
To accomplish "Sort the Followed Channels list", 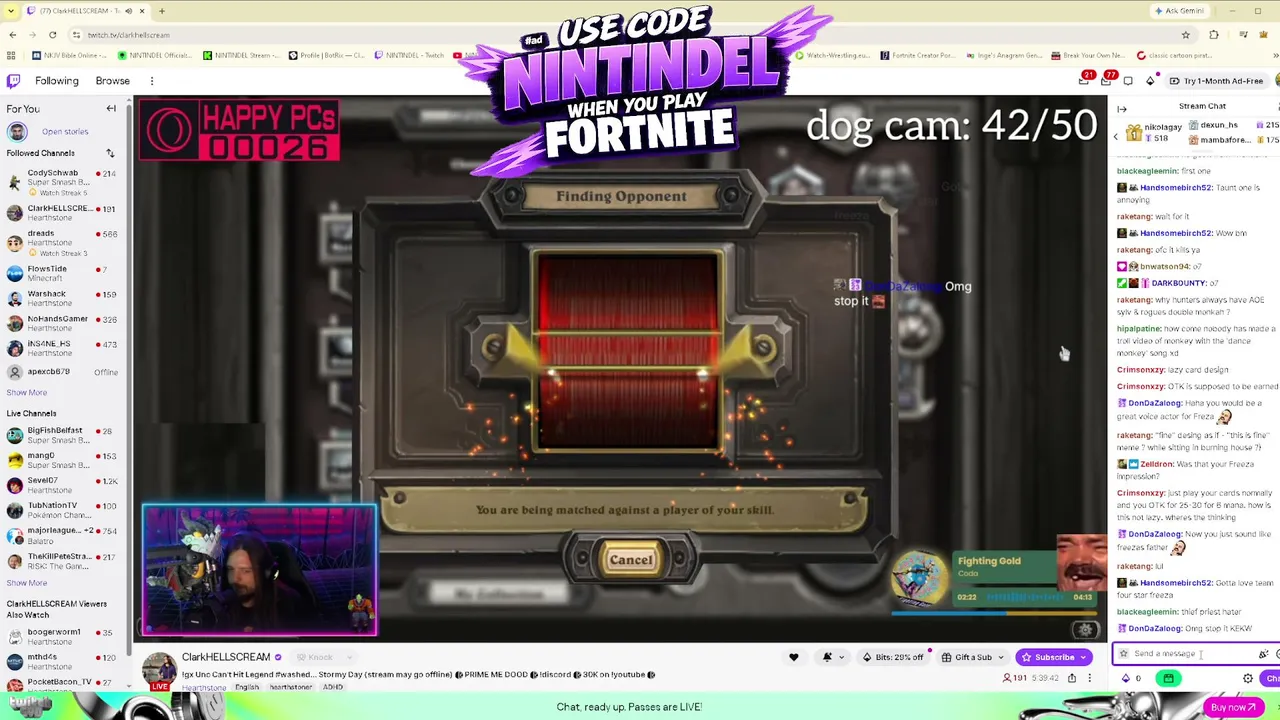I will pyautogui.click(x=110, y=153).
